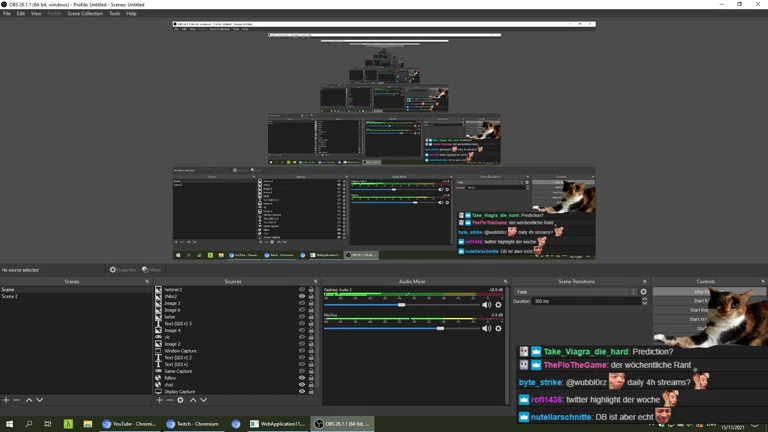Switch to Twitch Chromium taskbar window
The width and height of the screenshot is (768, 432).
(196, 424)
